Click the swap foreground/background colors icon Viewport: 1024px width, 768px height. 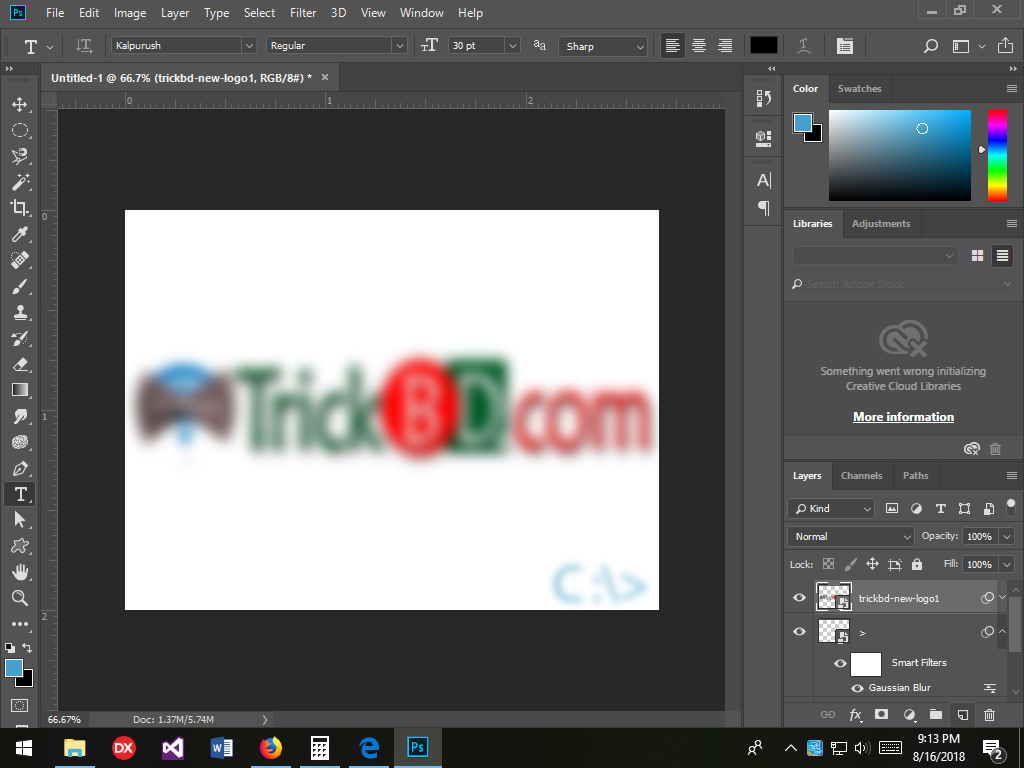click(x=27, y=648)
